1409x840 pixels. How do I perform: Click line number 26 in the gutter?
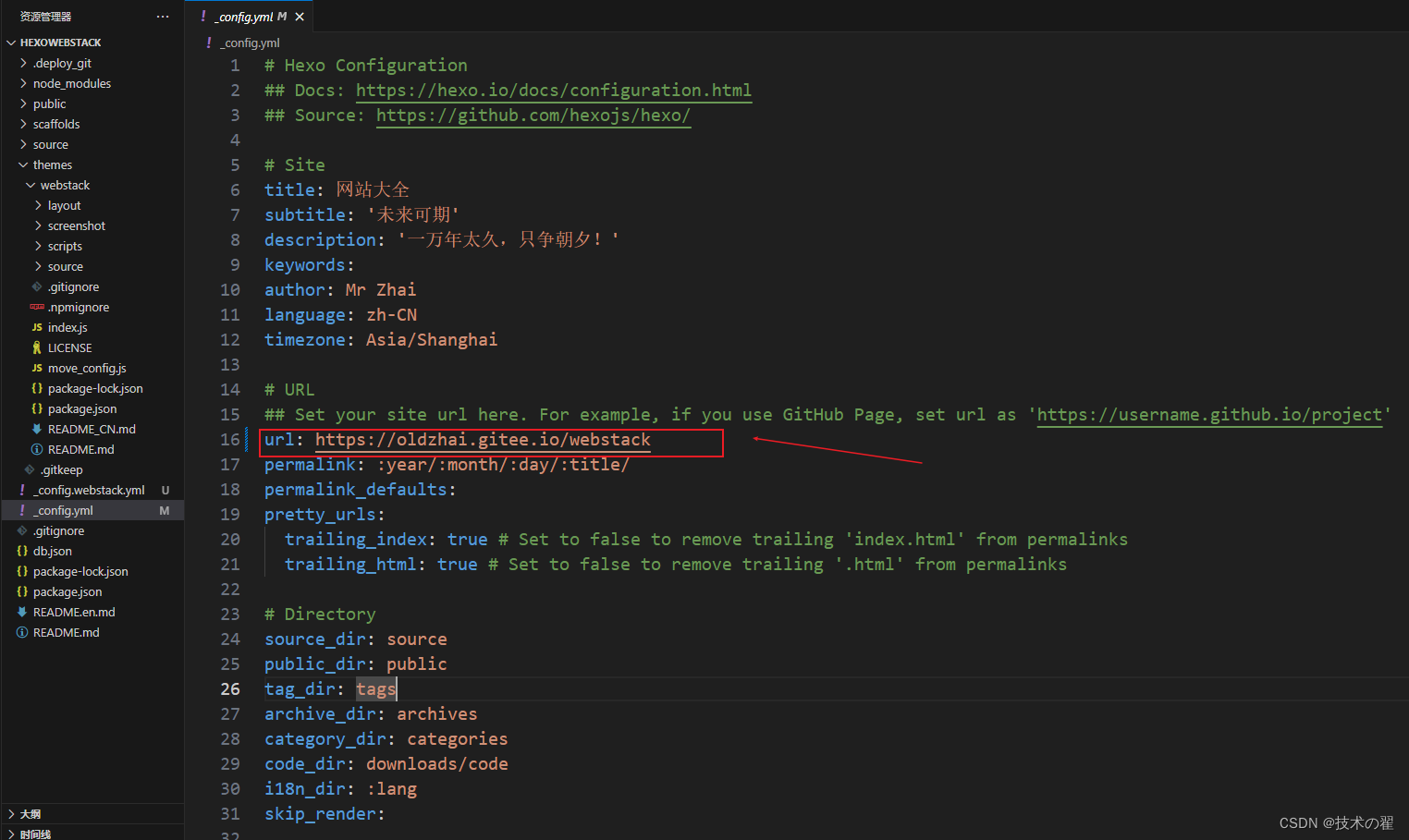pyautogui.click(x=230, y=688)
